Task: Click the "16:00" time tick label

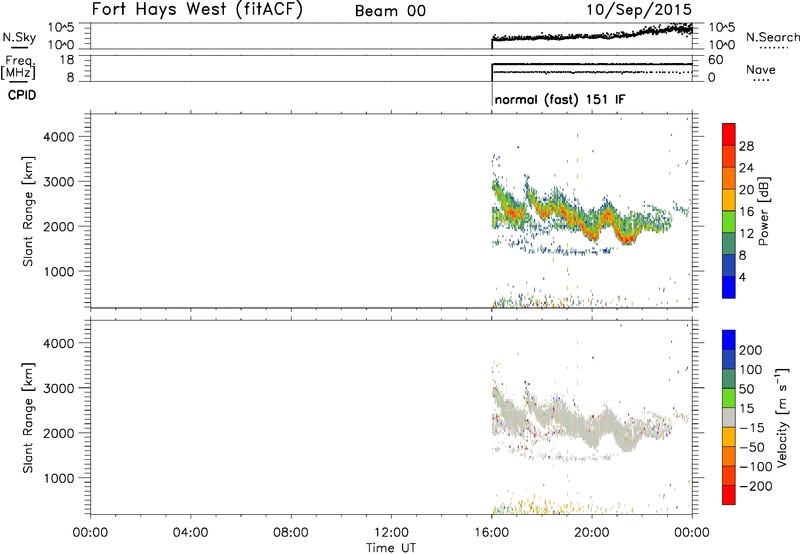Action: (x=491, y=533)
